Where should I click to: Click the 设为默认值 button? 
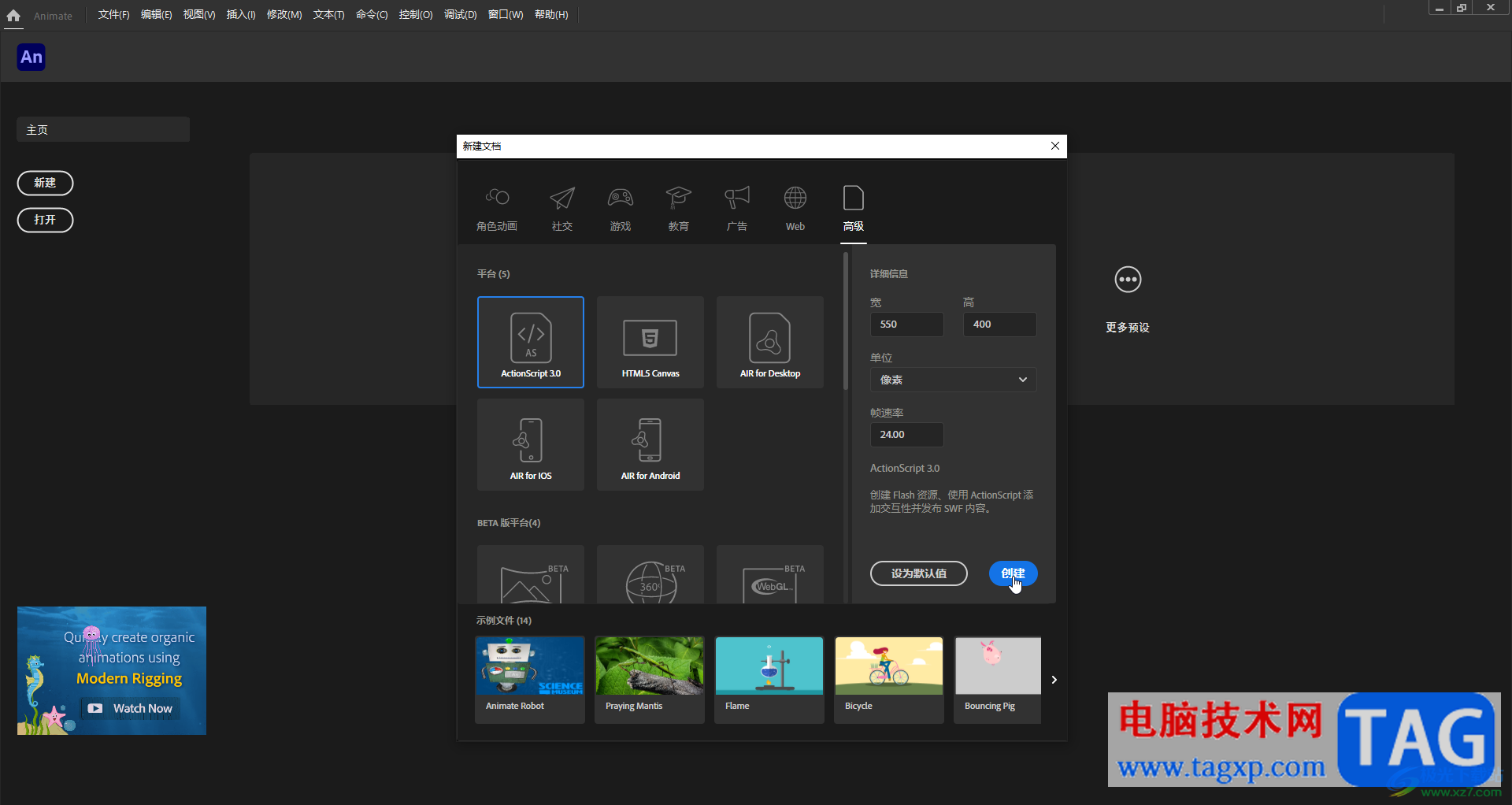(x=919, y=573)
